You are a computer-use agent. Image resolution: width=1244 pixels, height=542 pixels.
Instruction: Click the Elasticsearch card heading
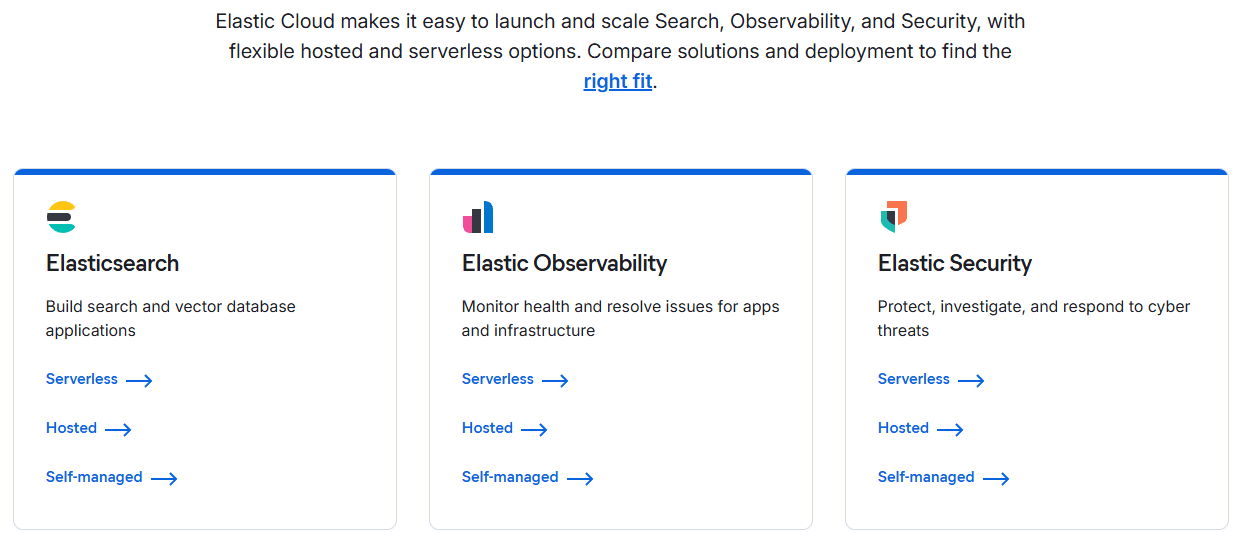pyautogui.click(x=113, y=263)
